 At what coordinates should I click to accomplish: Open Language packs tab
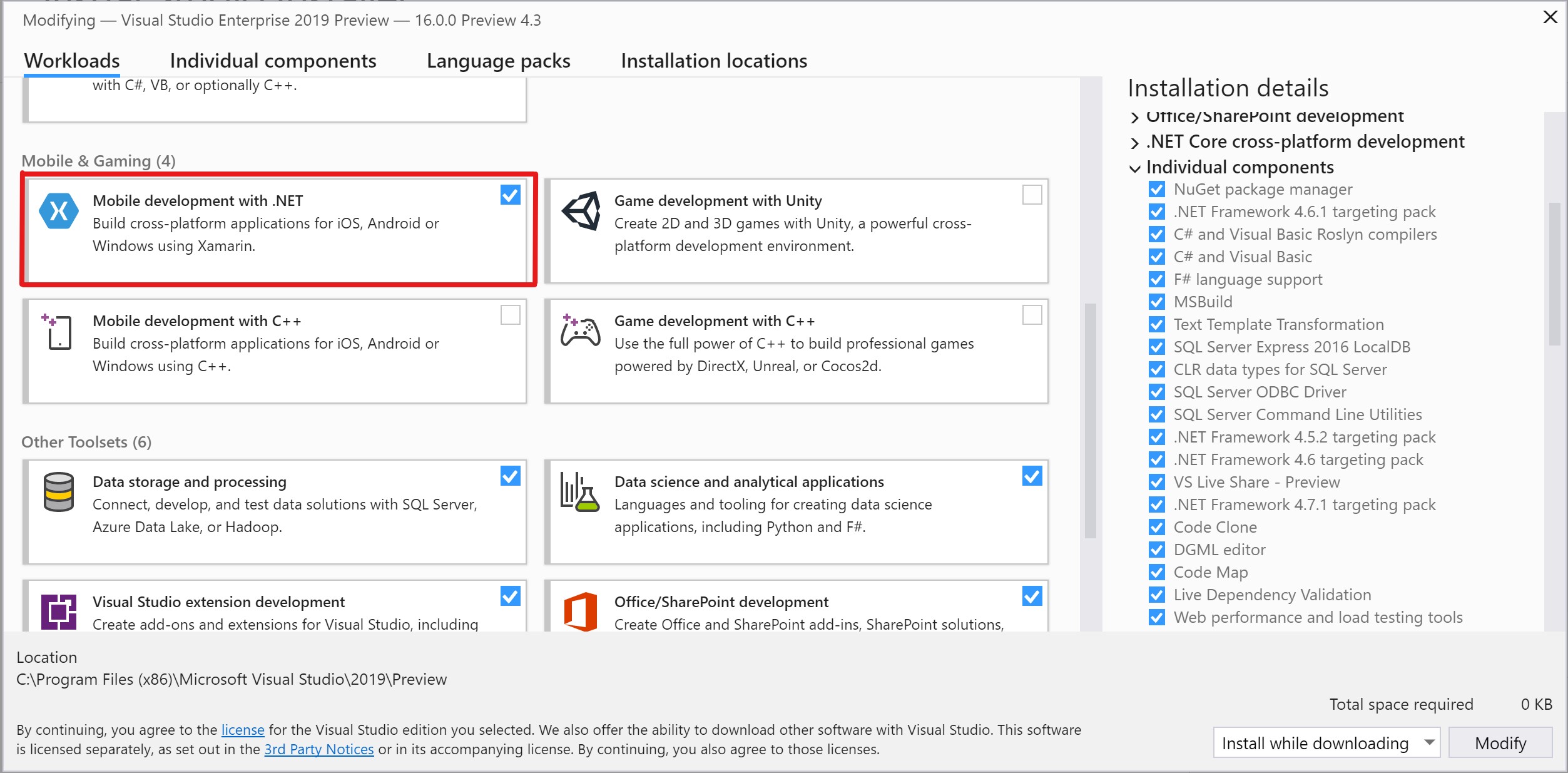499,61
